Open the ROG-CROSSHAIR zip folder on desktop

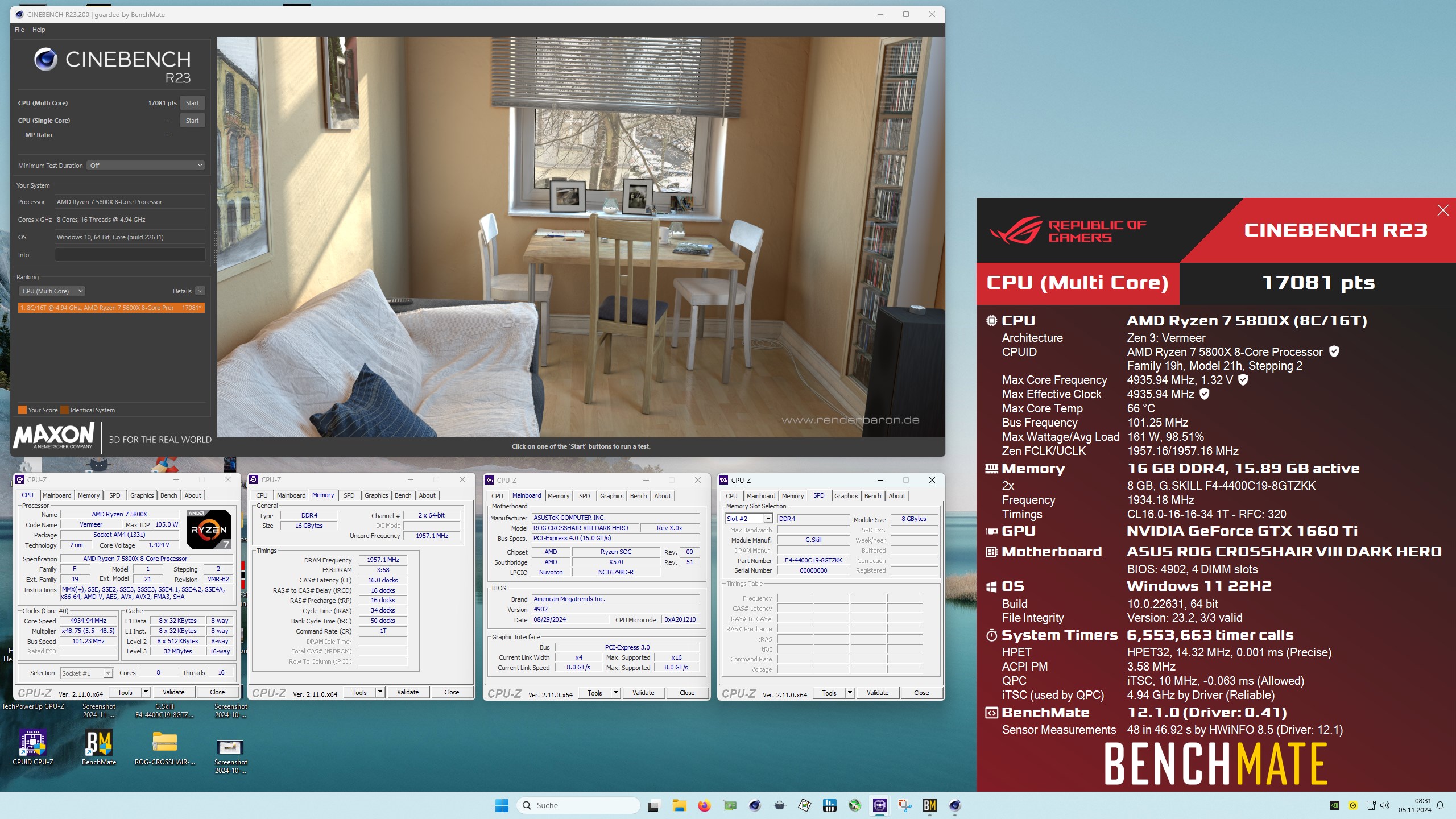point(165,748)
